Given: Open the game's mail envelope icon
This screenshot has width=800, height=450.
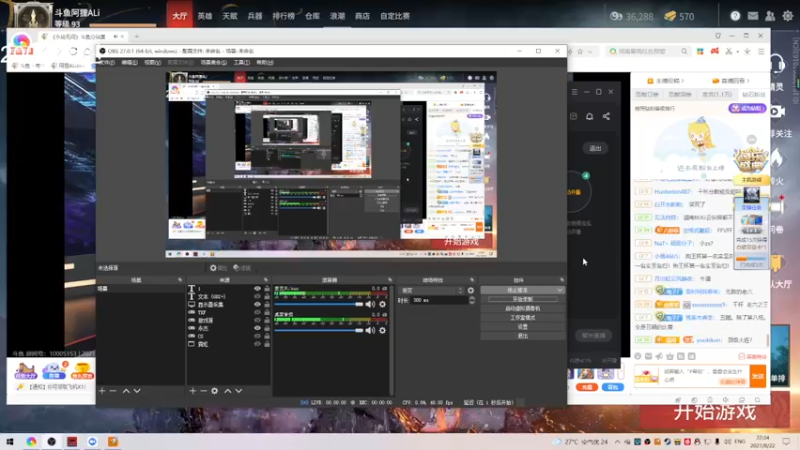Looking at the screenshot, I should [x=753, y=16].
